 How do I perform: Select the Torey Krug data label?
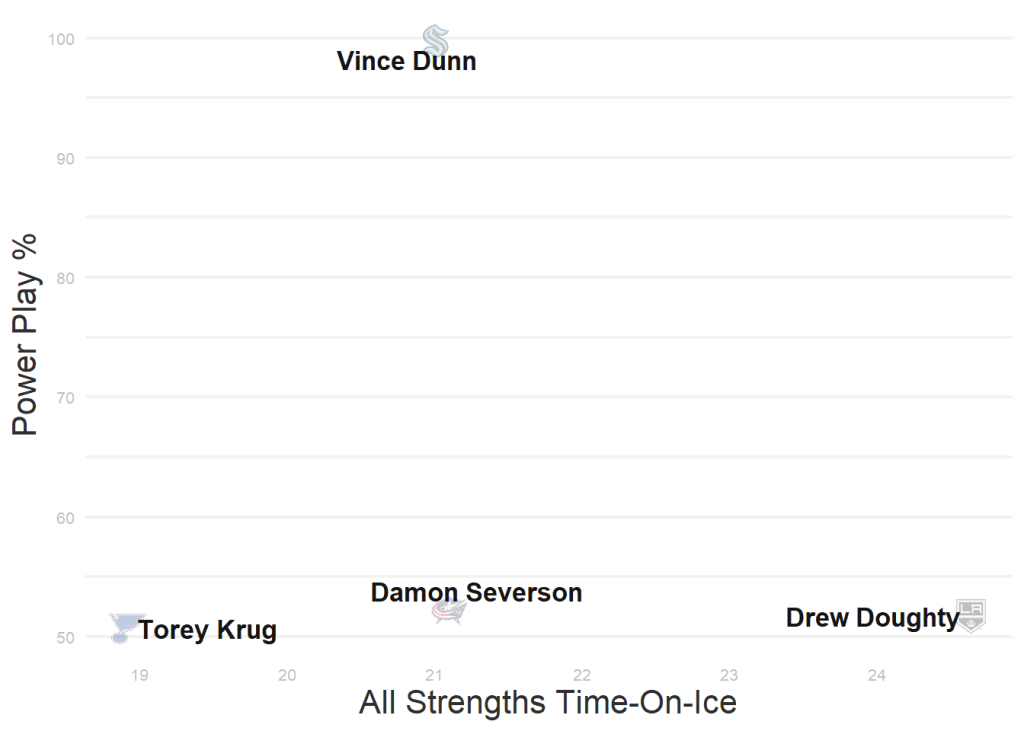(207, 631)
